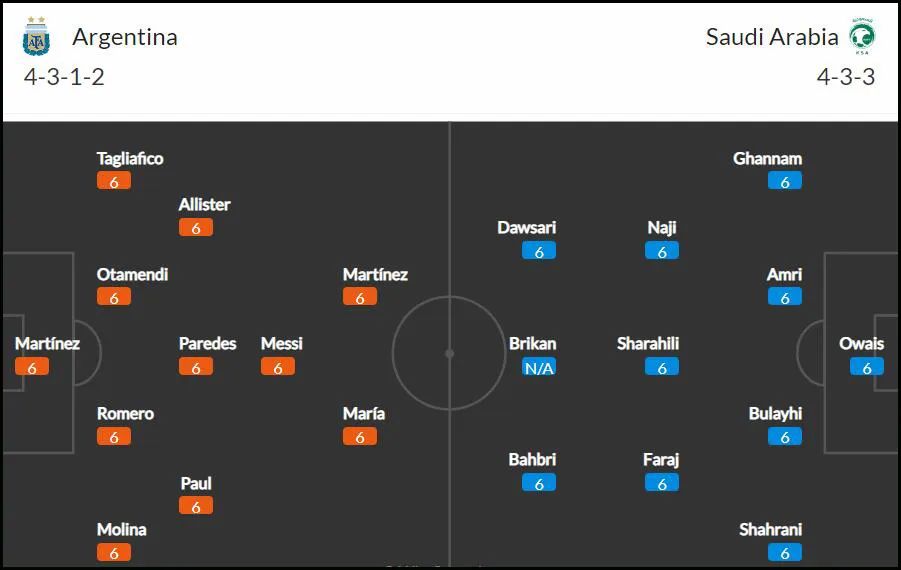Click Ghannam's blue rating badge

coord(784,181)
